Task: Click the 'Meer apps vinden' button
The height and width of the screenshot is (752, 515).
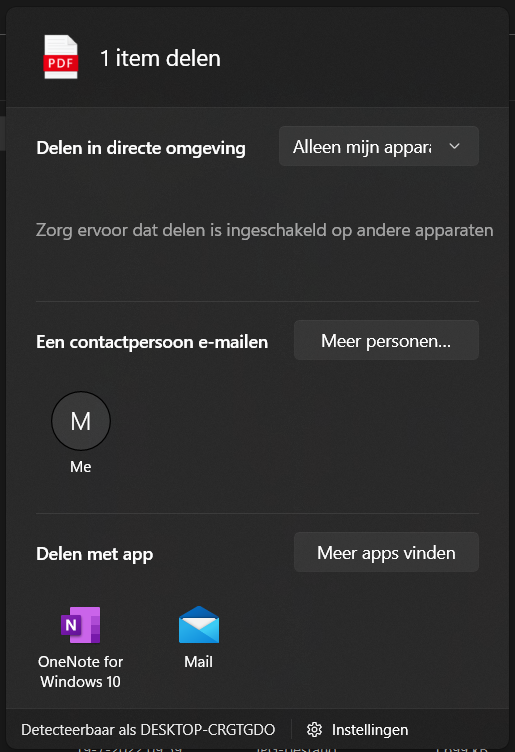Action: click(386, 552)
